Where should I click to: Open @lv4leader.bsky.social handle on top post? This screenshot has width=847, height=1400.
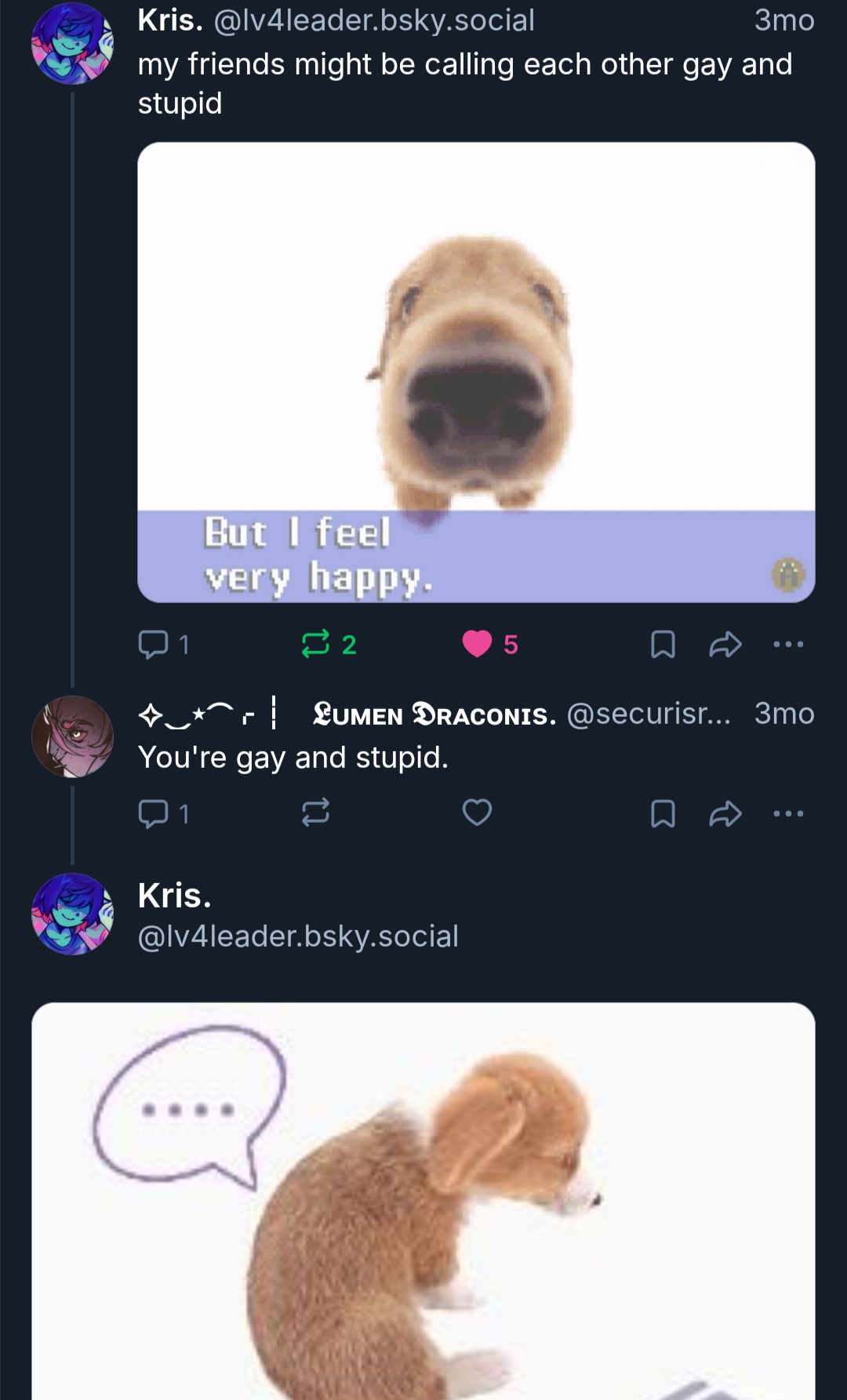tap(373, 21)
